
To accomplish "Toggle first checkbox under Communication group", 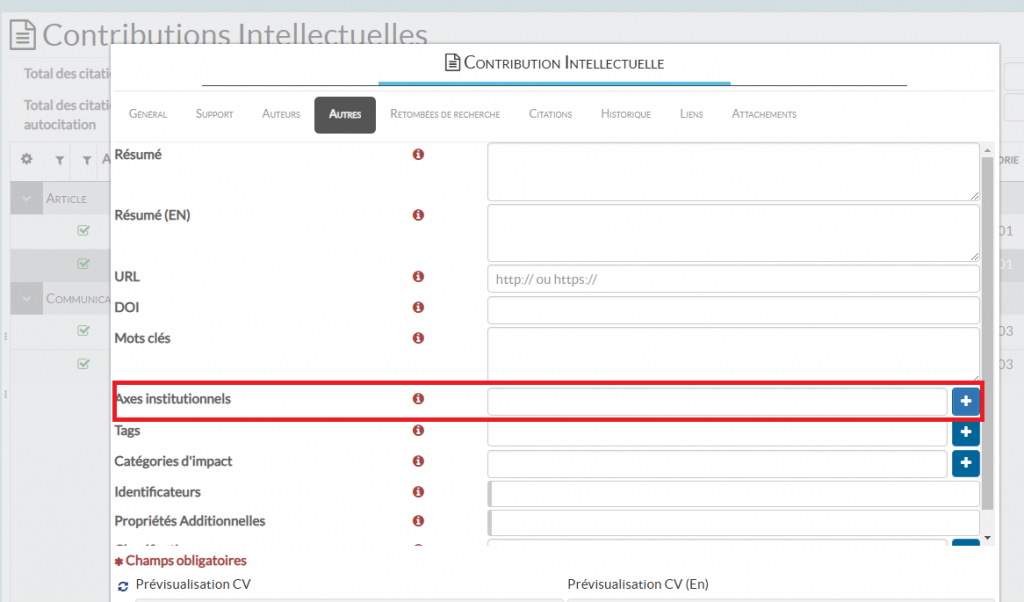I will click(x=84, y=331).
